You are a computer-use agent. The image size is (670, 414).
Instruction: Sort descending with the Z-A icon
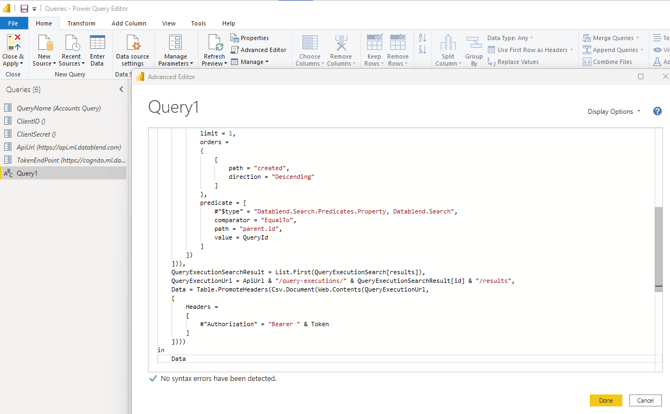tap(422, 50)
